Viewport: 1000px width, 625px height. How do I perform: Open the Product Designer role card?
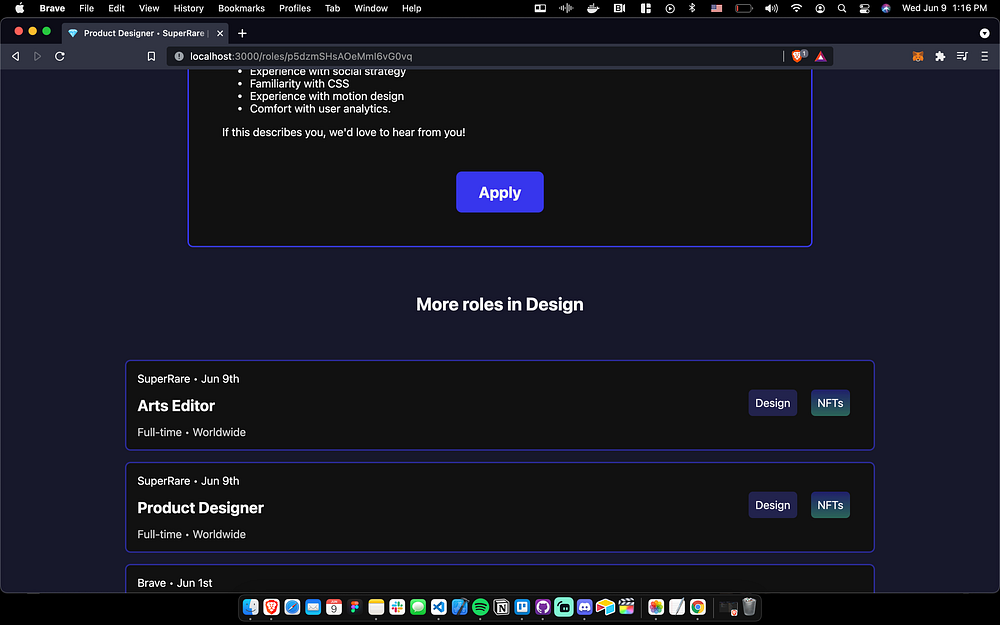tap(499, 508)
